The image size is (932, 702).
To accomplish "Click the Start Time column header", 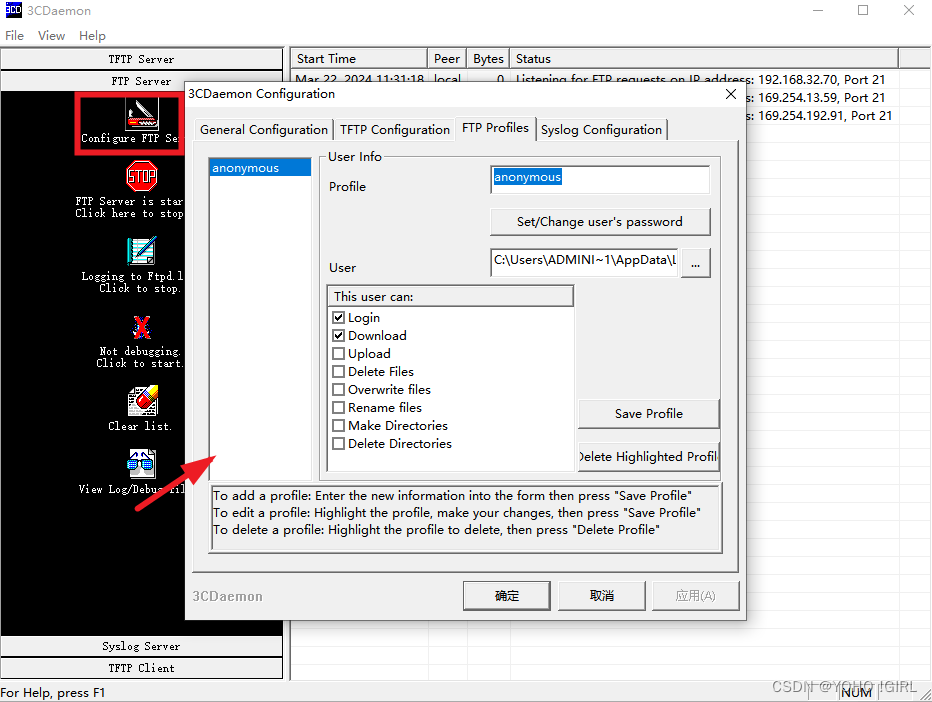I will (359, 59).
